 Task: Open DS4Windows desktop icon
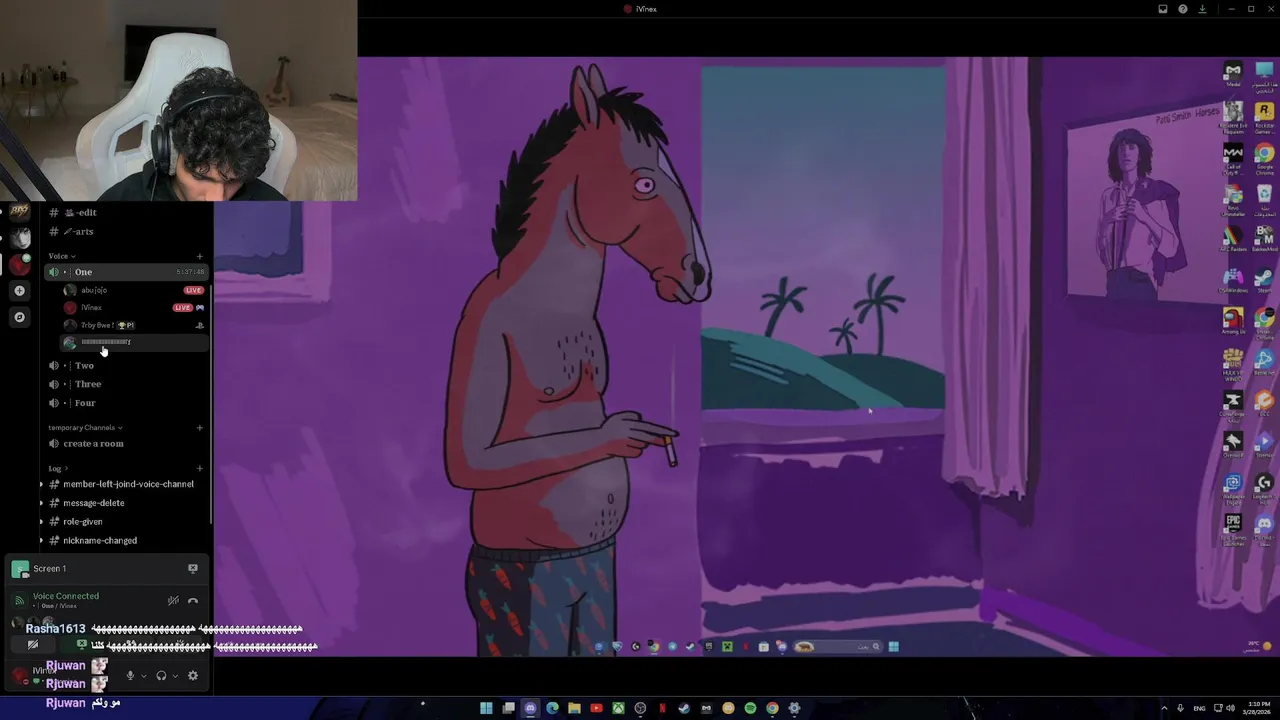[x=1233, y=280]
